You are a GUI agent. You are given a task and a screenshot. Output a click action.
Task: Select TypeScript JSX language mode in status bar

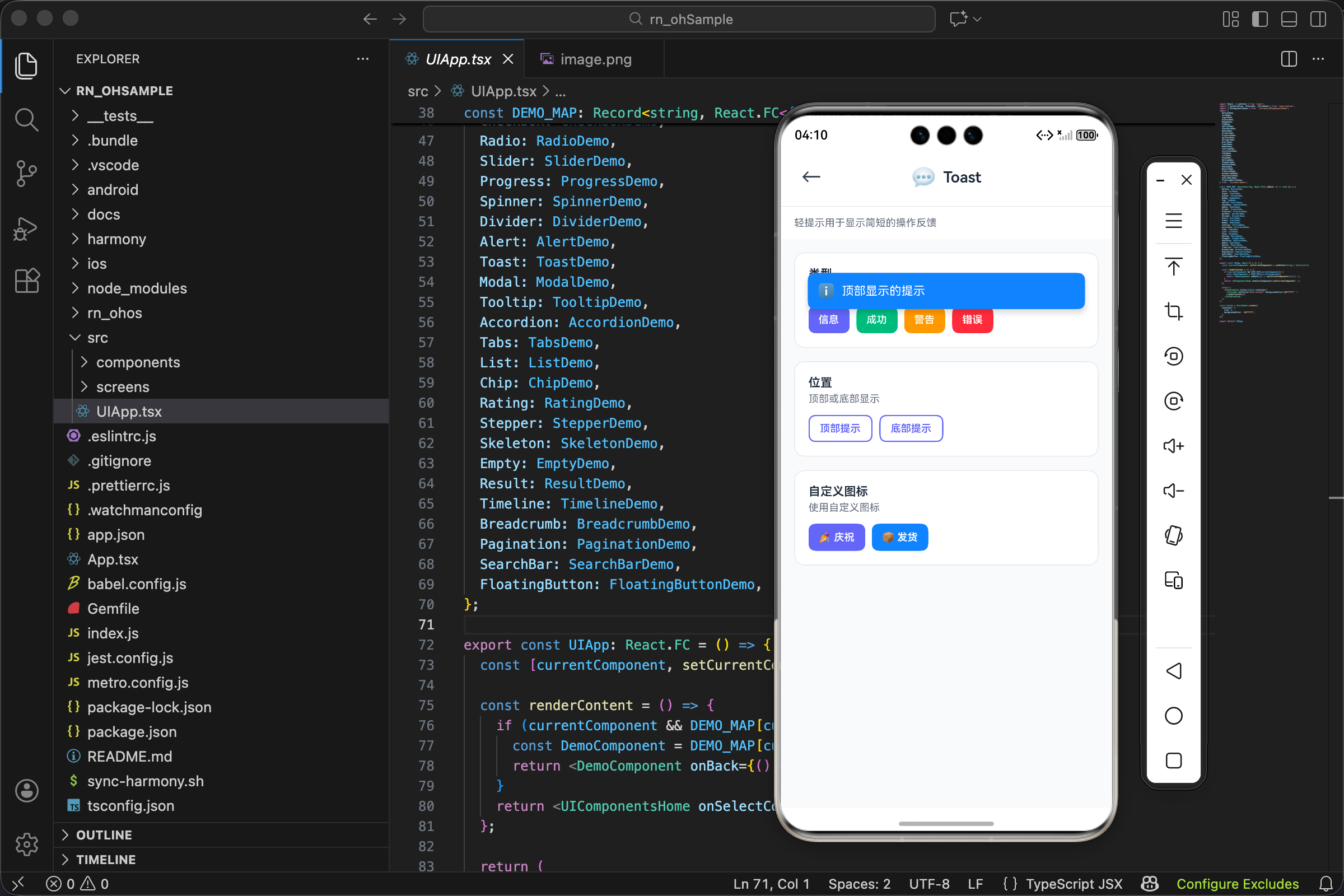[x=1074, y=884]
